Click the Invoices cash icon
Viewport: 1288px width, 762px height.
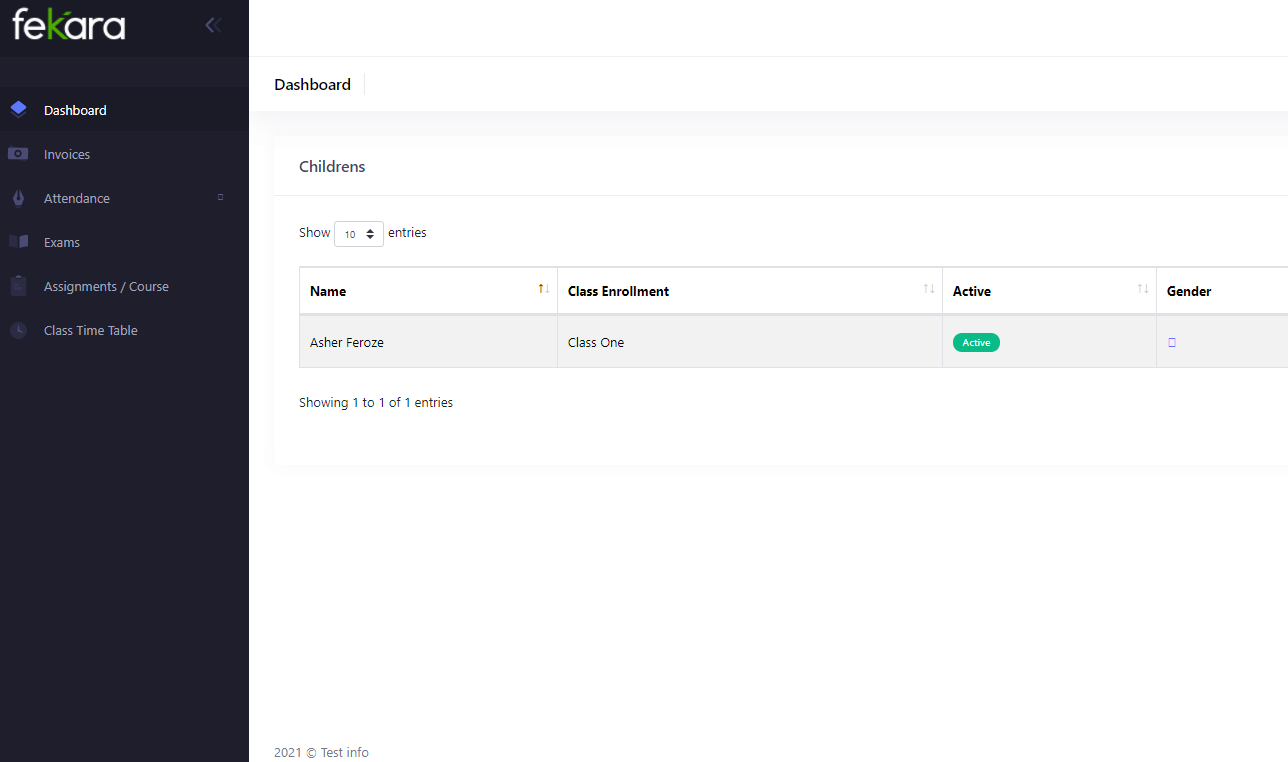18,154
